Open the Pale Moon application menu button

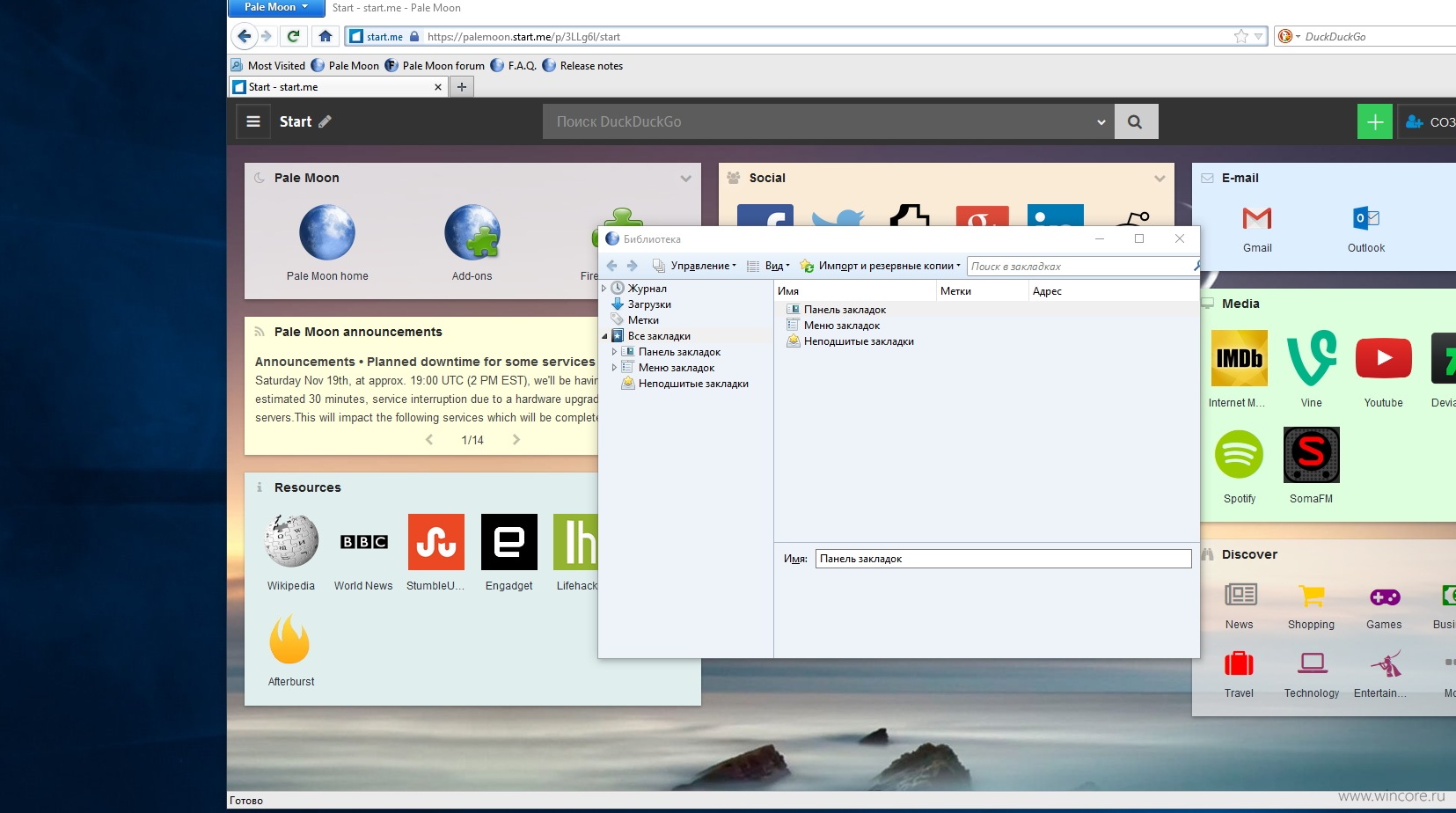tap(276, 7)
